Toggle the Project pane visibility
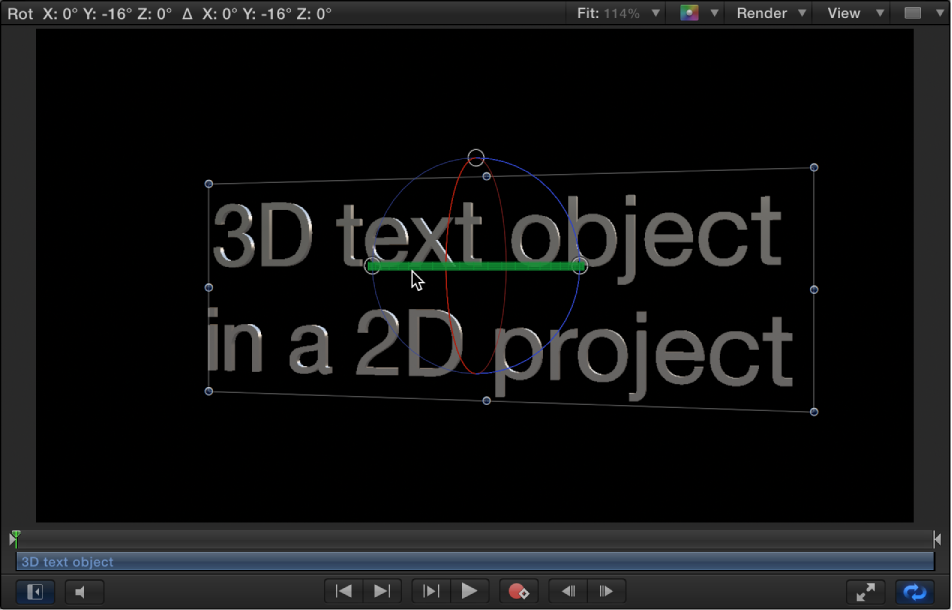Viewport: 952px width, 610px height. [34, 591]
